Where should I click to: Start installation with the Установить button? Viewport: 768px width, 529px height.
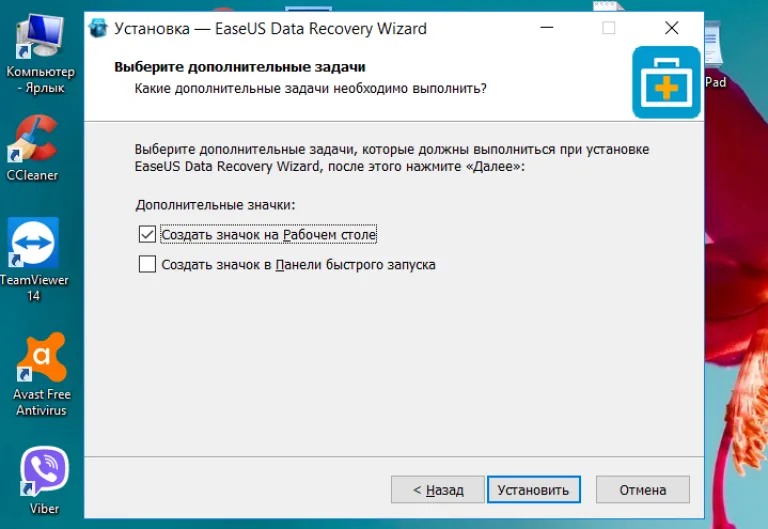pos(533,489)
